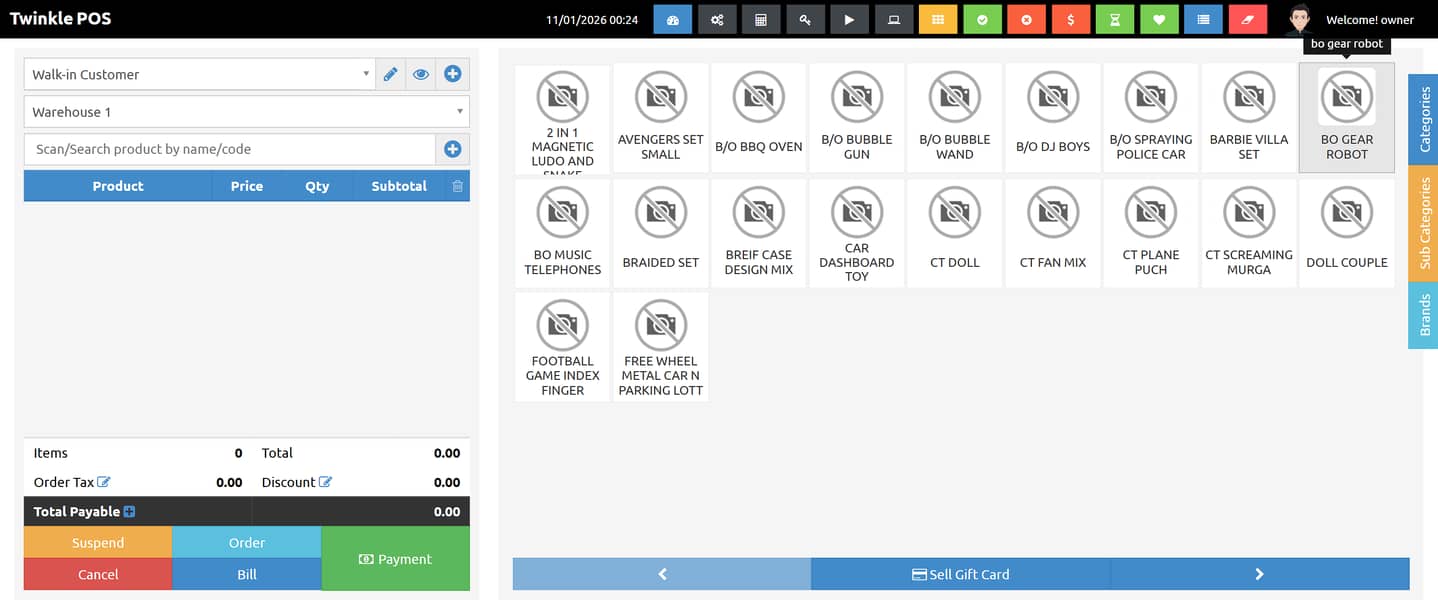Click the green Payment button

[x=396, y=559]
